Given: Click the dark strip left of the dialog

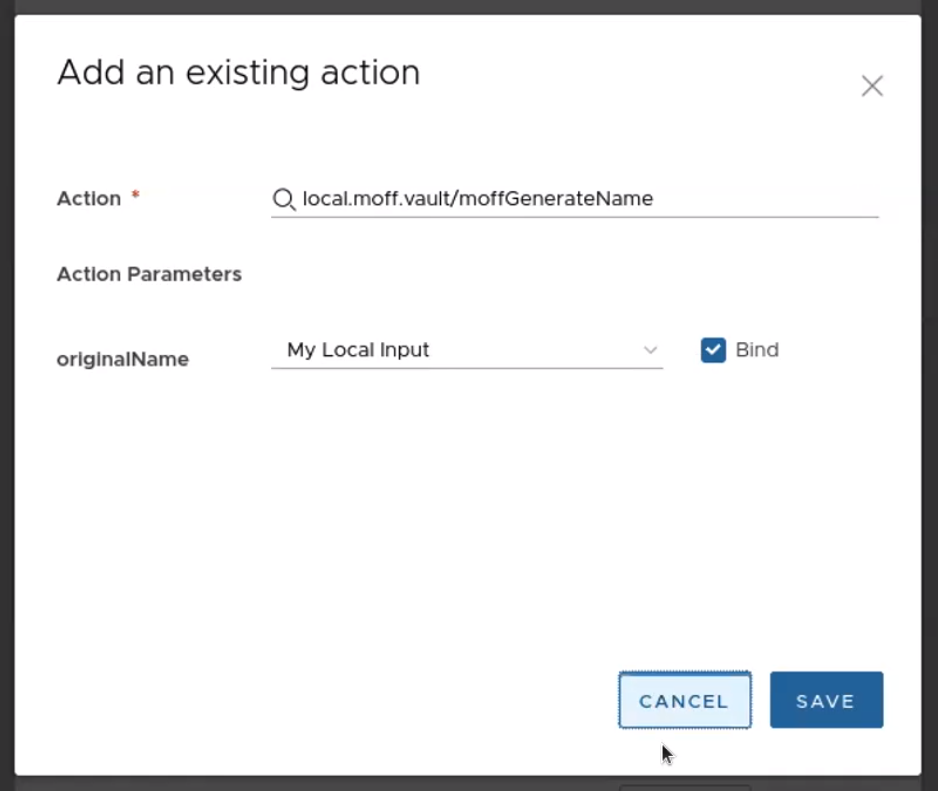Looking at the screenshot, I should [x=6, y=400].
